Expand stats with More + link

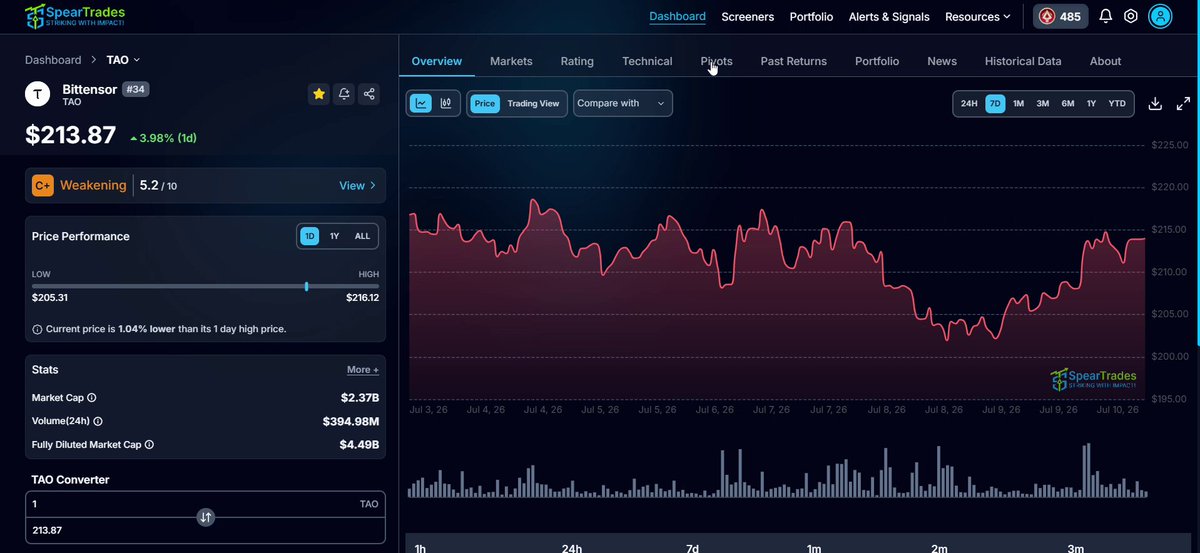(363, 370)
